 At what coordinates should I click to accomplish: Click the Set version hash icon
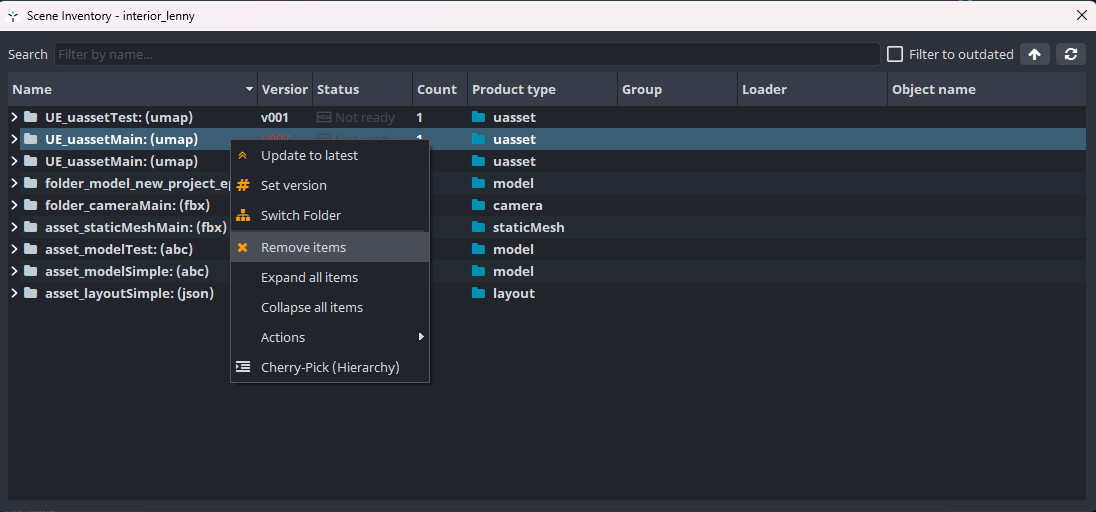tap(243, 185)
